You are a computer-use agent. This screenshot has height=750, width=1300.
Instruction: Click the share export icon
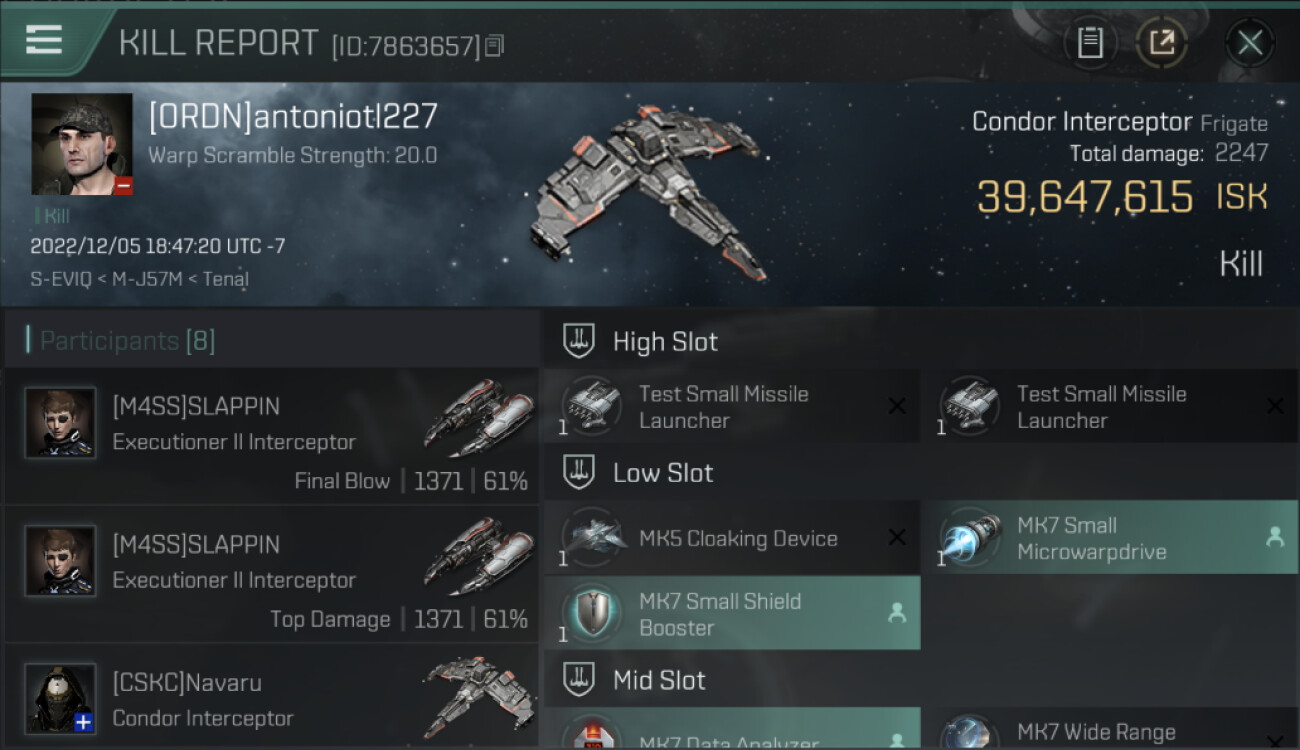tap(1161, 42)
